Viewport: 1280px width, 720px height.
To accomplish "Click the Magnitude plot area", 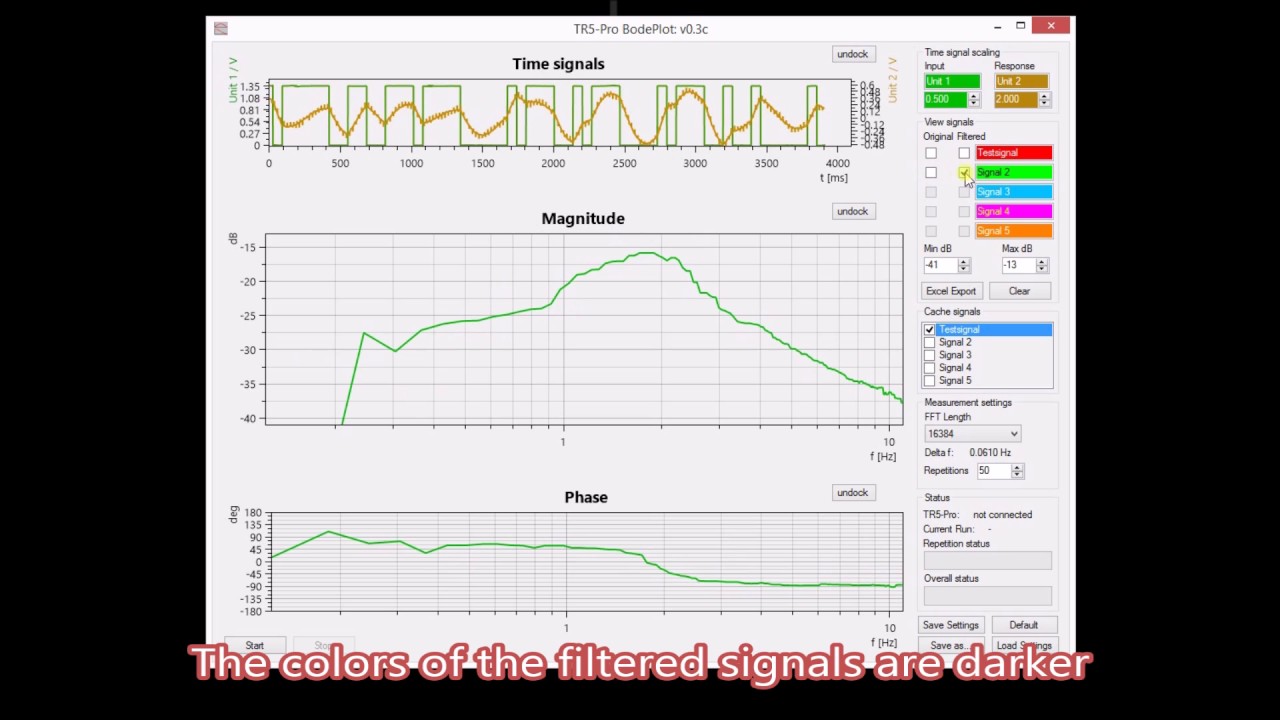I will 584,329.
